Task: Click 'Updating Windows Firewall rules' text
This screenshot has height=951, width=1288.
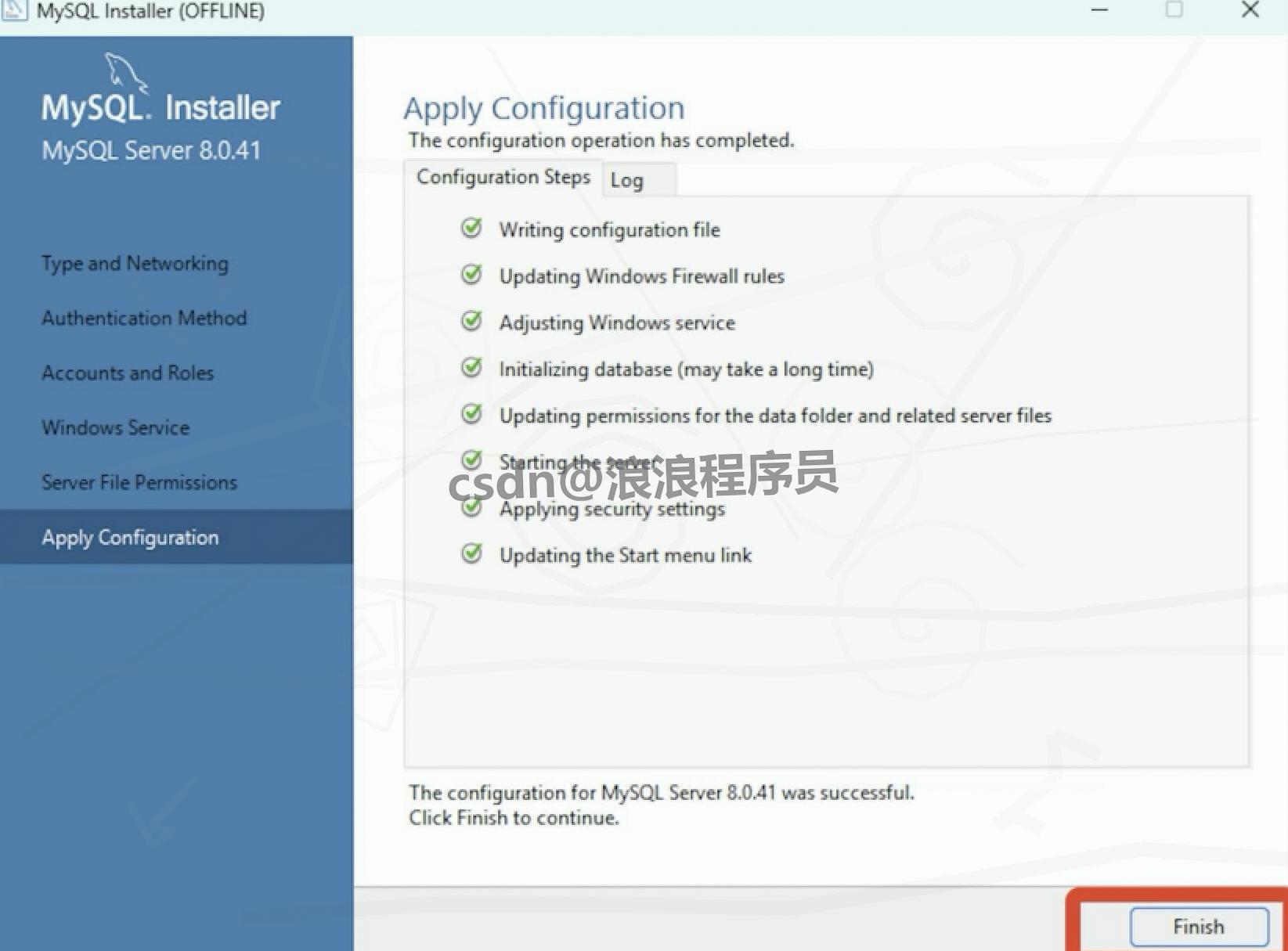Action: (x=642, y=276)
